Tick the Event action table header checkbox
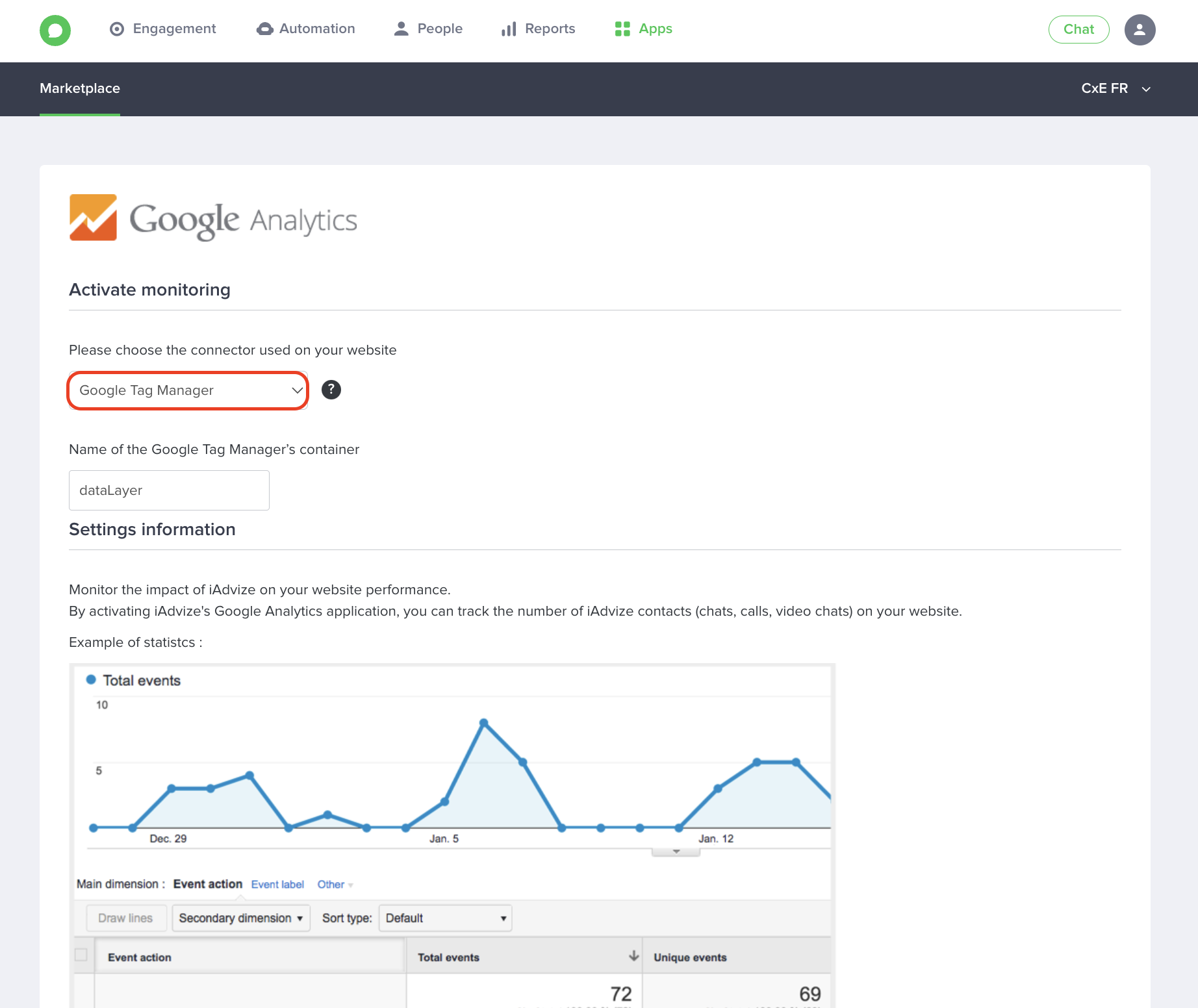 click(81, 955)
